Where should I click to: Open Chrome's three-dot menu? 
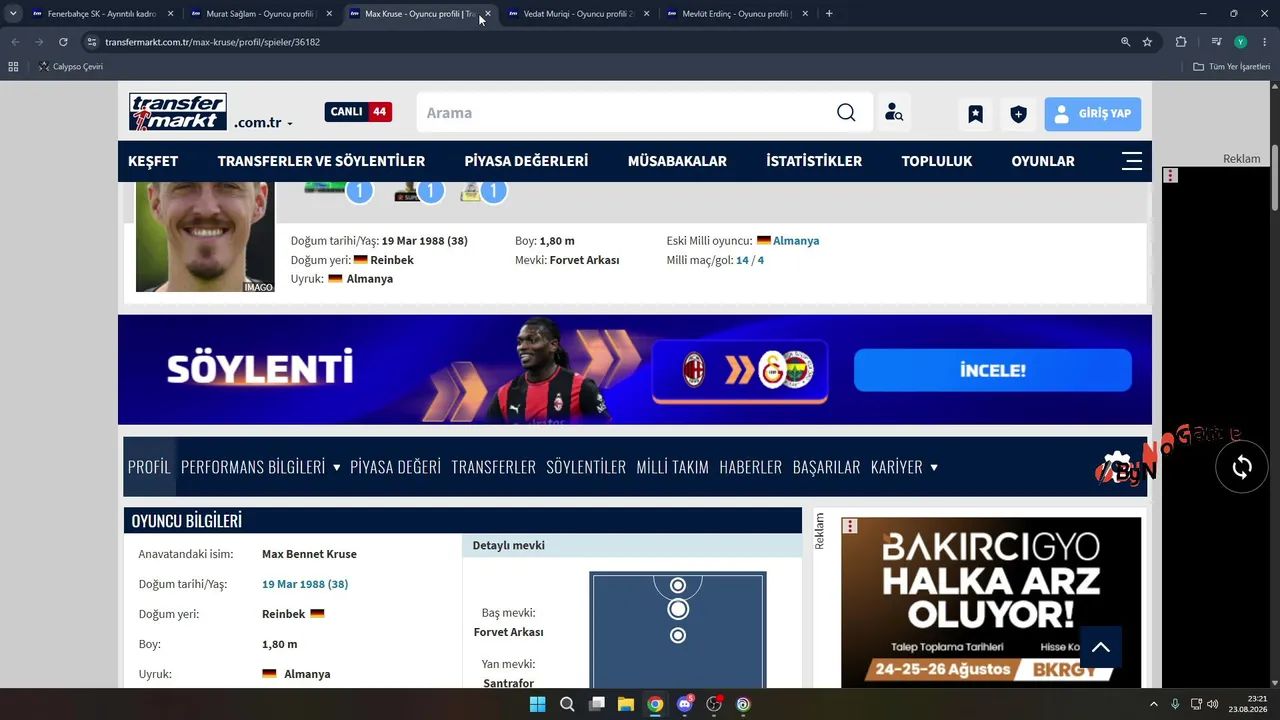1265,42
